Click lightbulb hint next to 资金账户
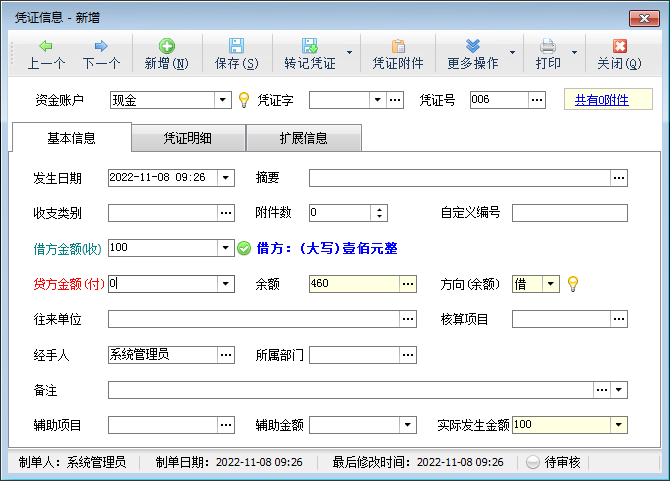Screen dimensions: 670x481 [x=243, y=100]
